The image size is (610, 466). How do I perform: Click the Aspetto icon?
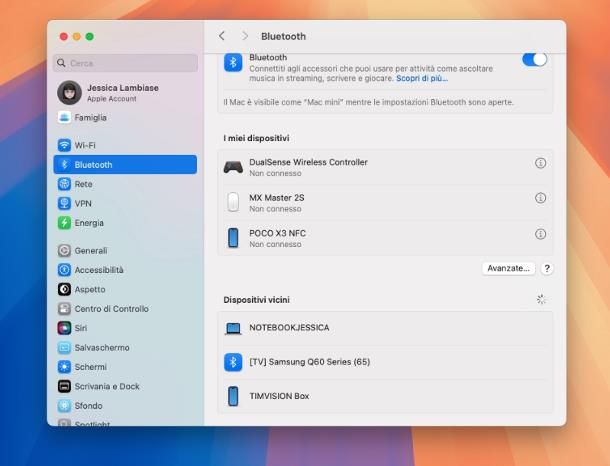64,289
